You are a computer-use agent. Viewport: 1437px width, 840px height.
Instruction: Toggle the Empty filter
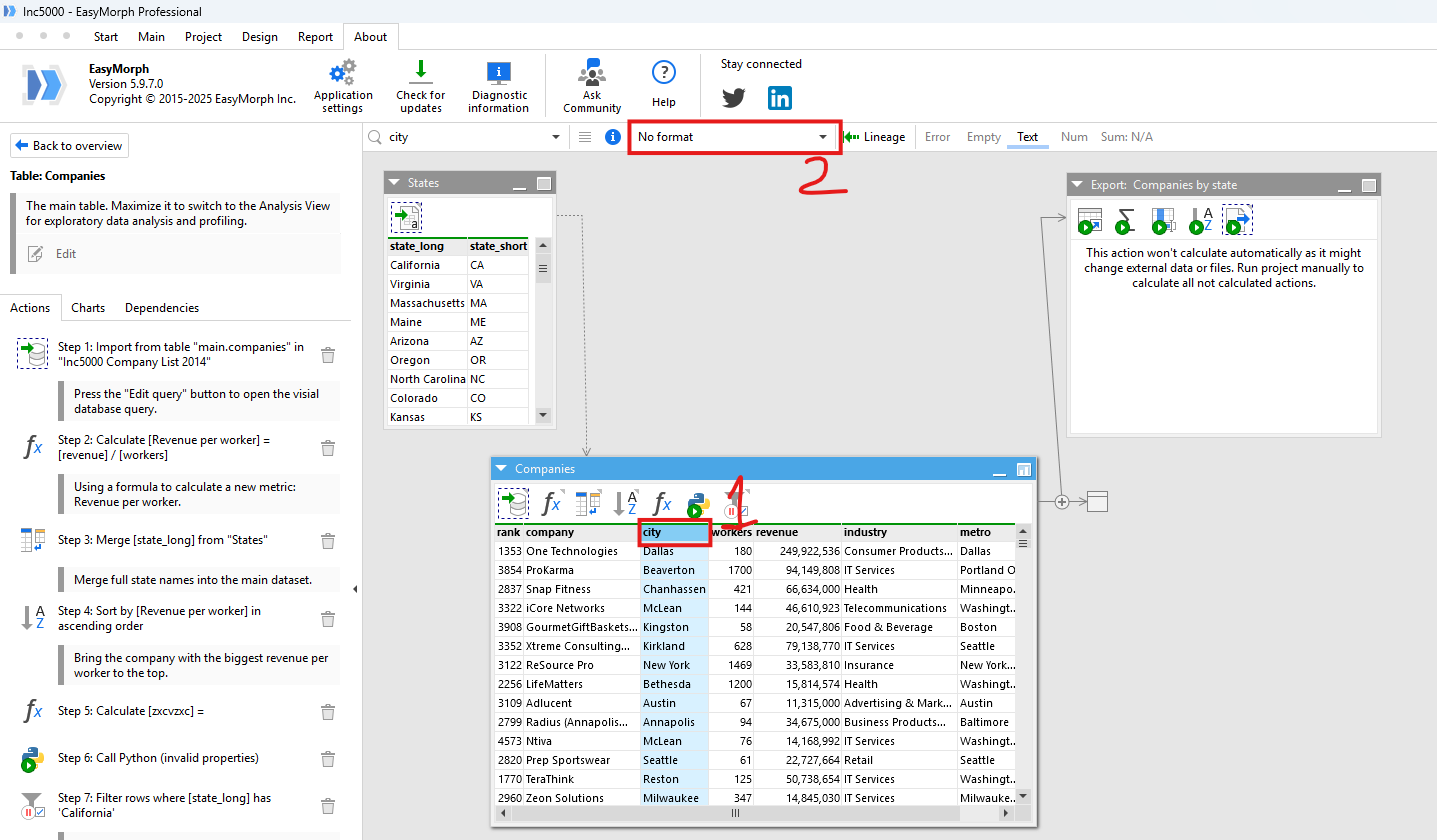coord(984,137)
